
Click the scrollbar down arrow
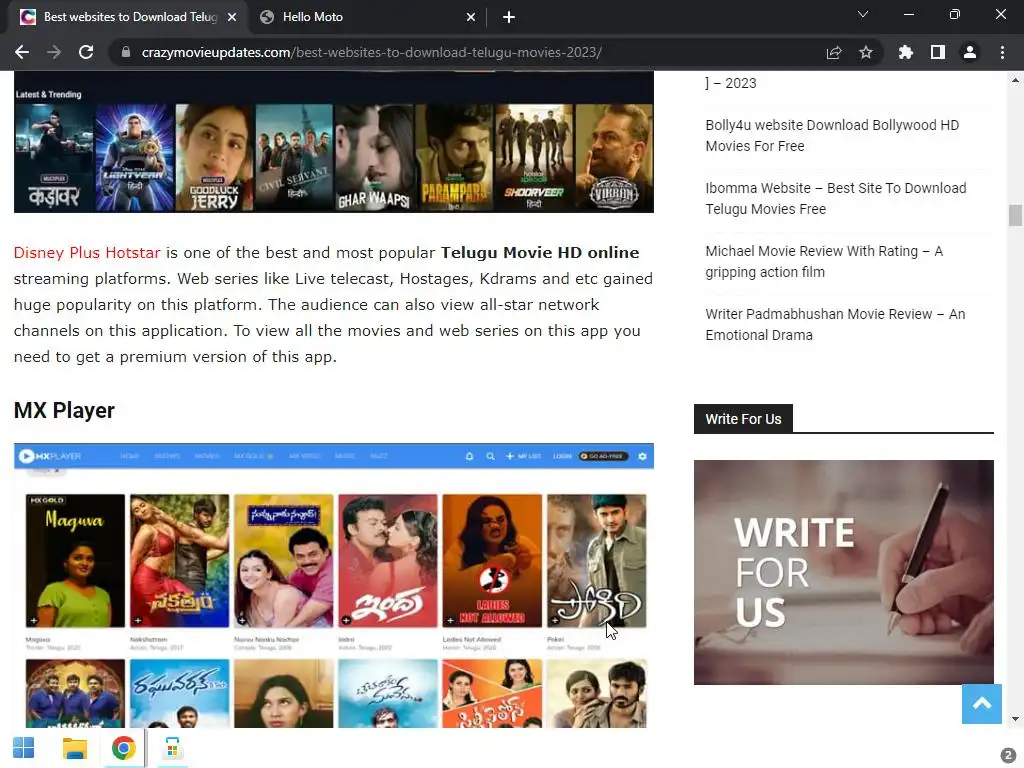1015,719
